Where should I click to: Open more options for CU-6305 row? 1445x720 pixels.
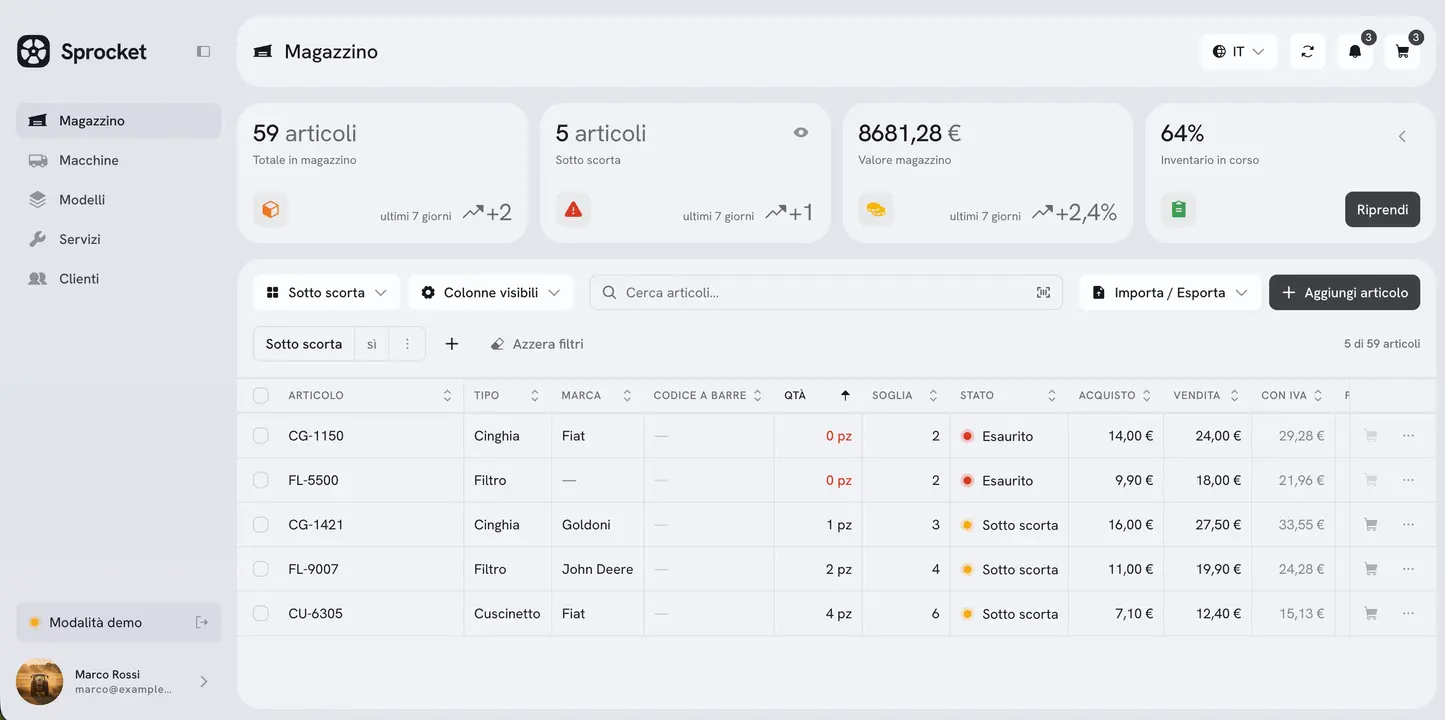(x=1408, y=613)
